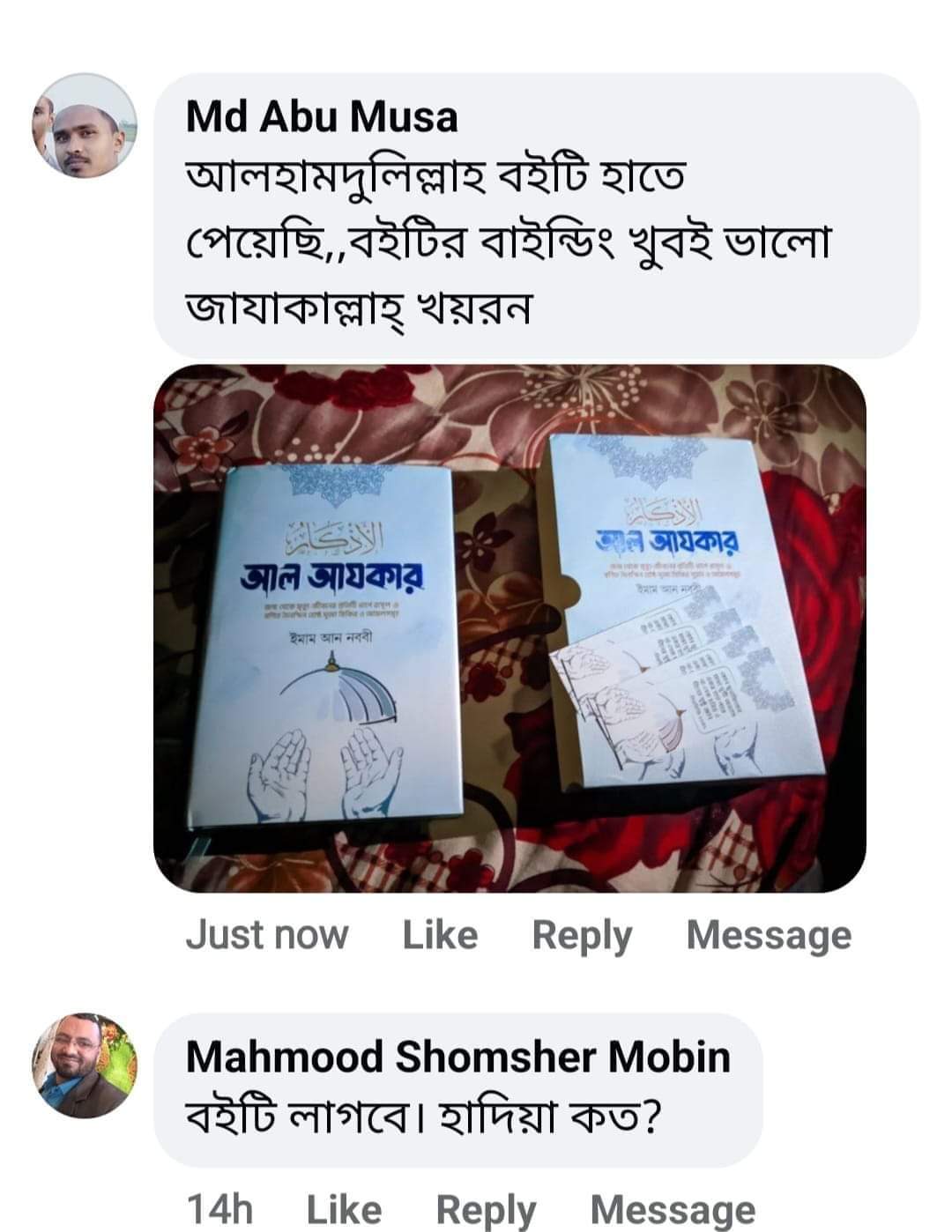
Task: Message Mahmood Shomsher Mobin from his comment
Action: [x=673, y=1211]
